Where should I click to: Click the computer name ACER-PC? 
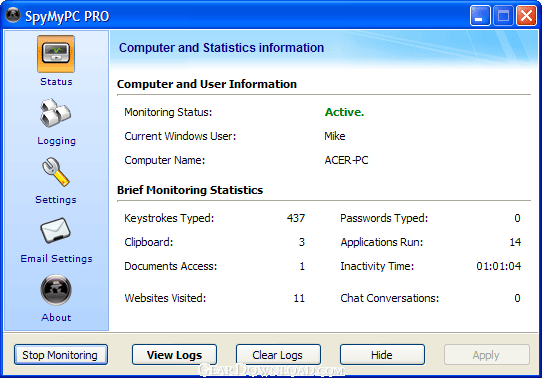(346, 160)
